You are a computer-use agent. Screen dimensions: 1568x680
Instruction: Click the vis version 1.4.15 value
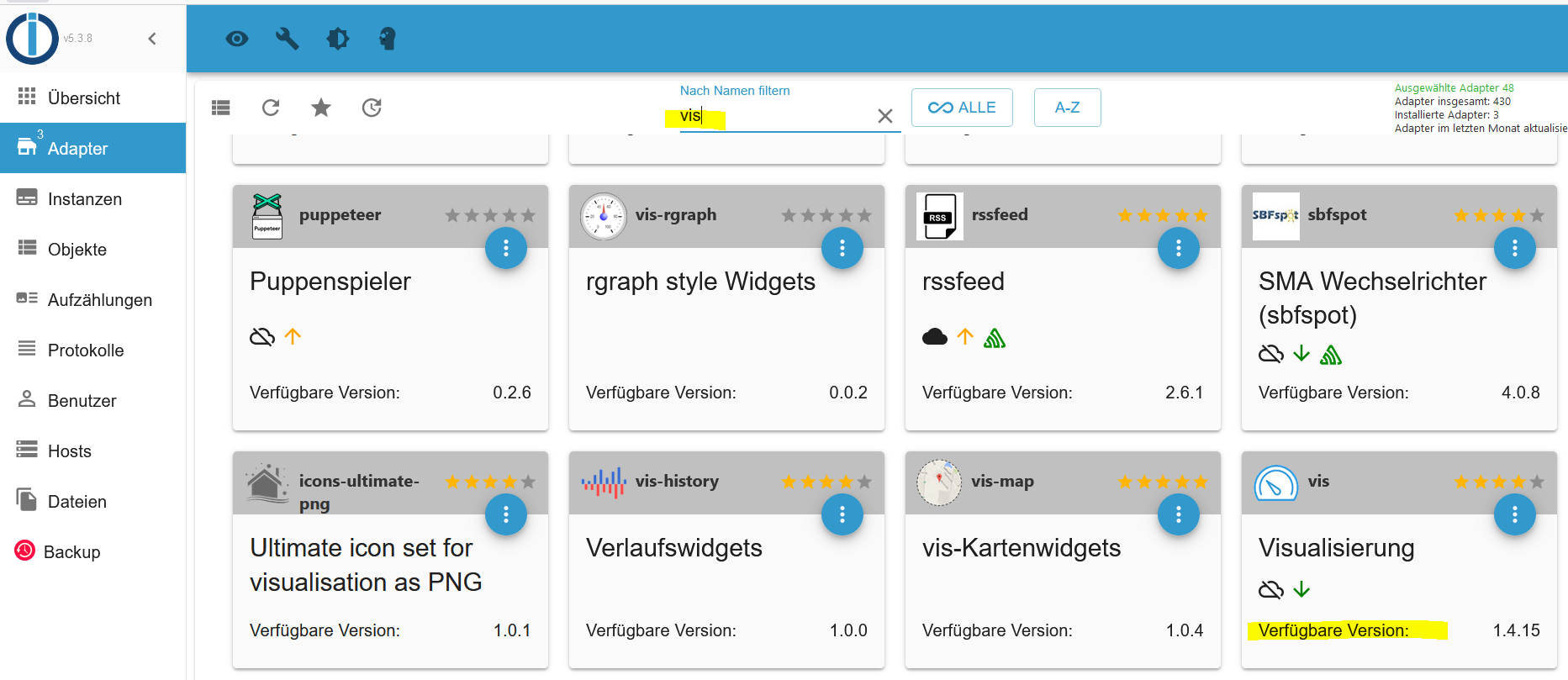pyautogui.click(x=1517, y=630)
